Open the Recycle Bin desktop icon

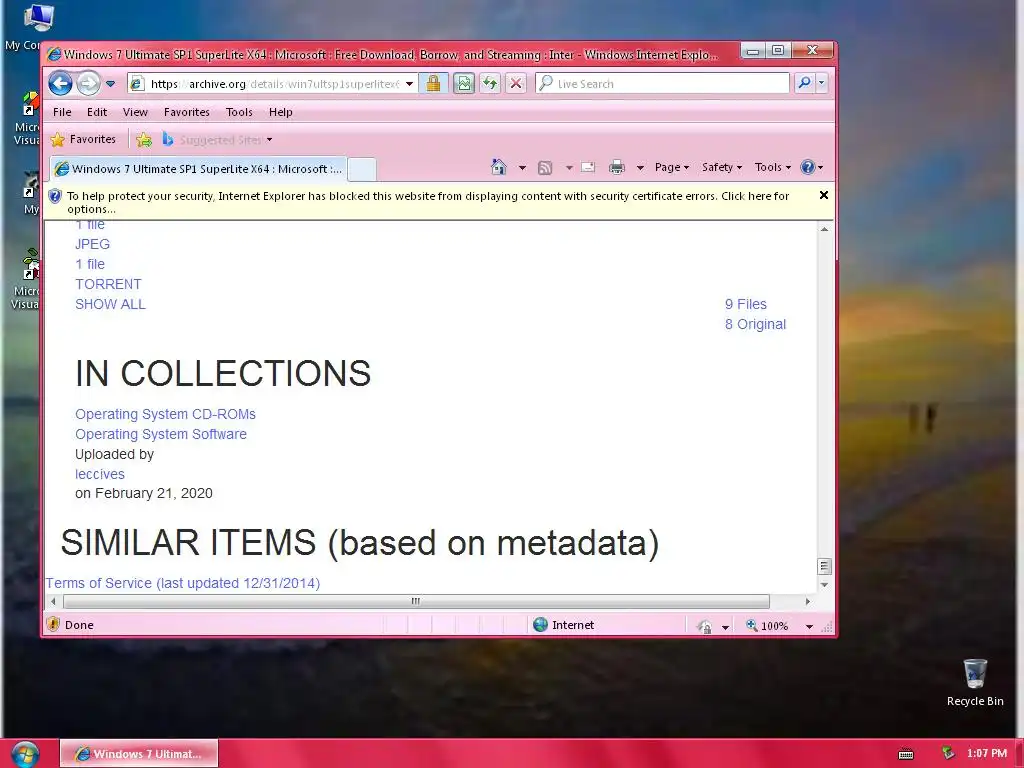click(975, 682)
